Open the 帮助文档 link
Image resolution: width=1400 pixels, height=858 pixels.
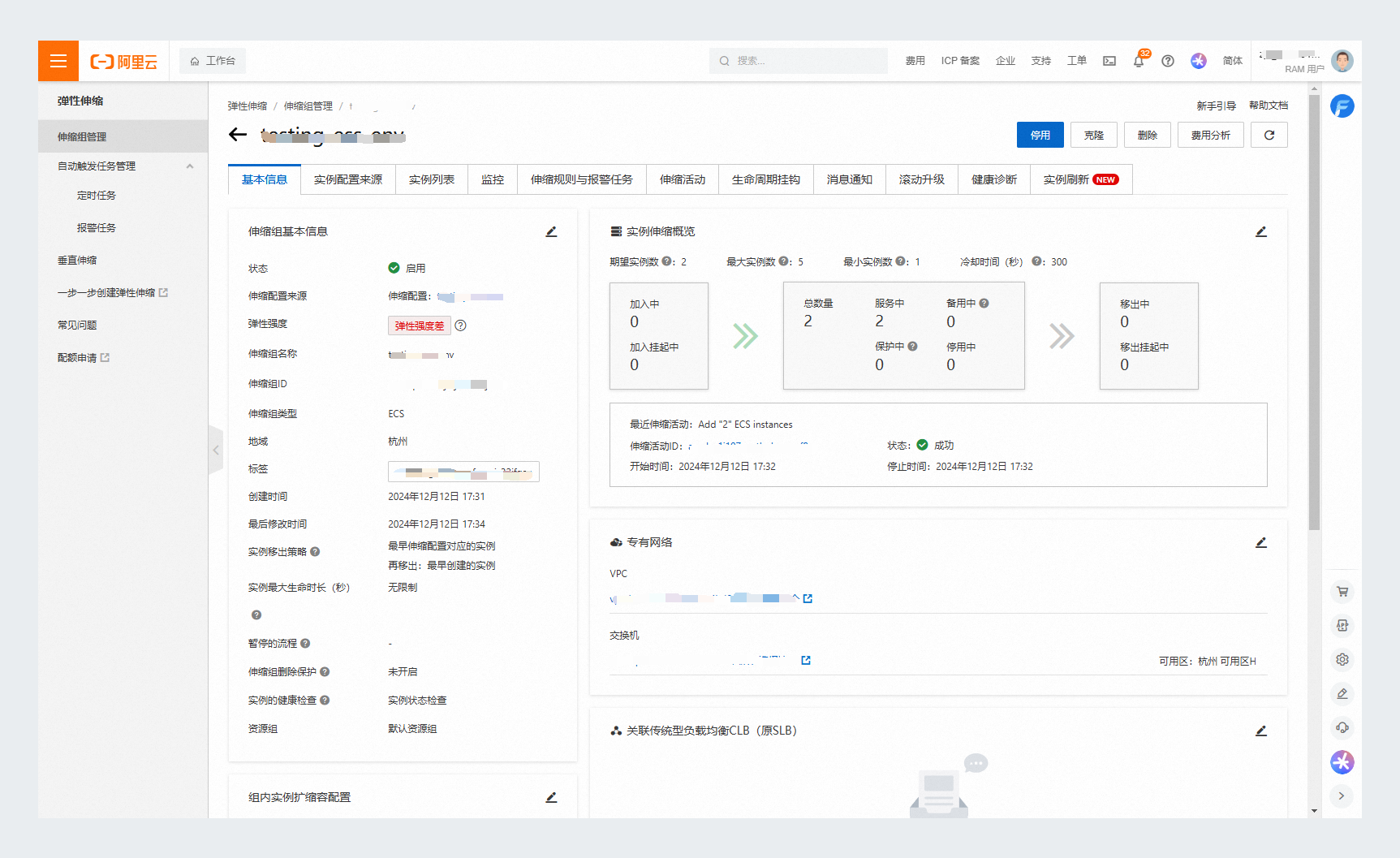click(1269, 106)
